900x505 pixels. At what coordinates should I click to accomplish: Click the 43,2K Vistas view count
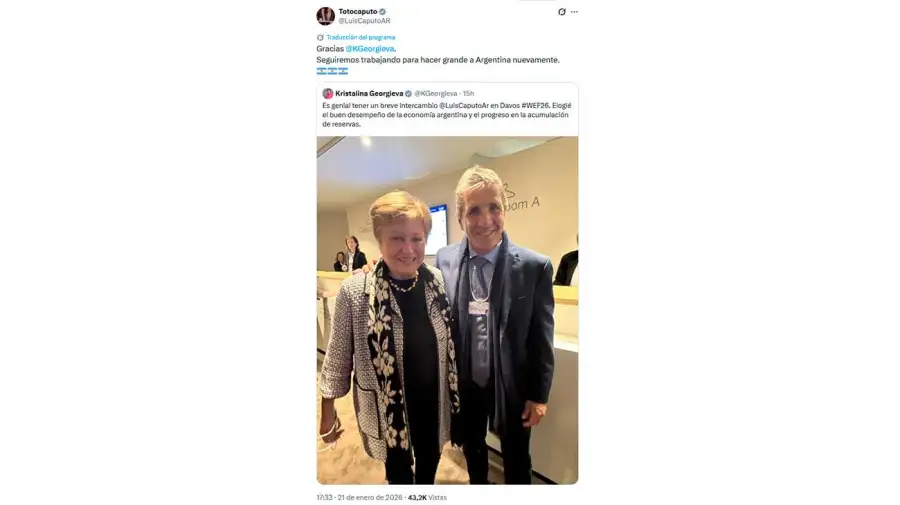427,498
